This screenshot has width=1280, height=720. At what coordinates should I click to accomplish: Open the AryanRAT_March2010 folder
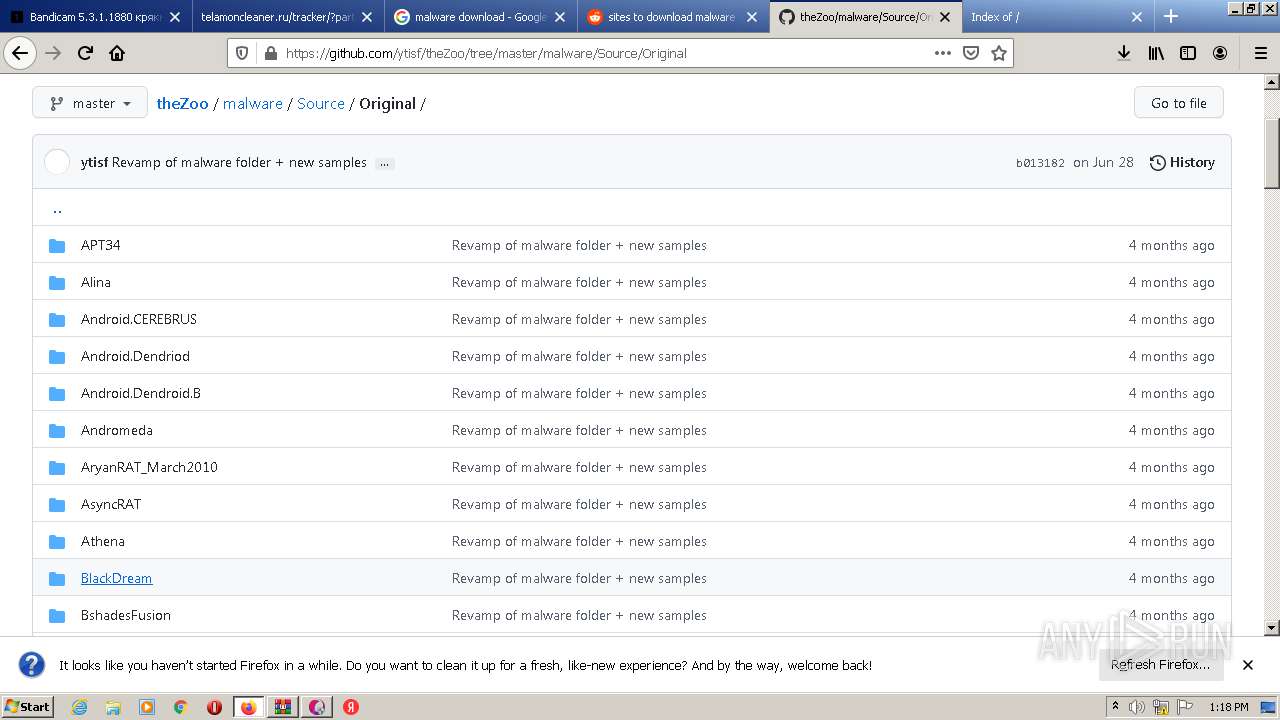(149, 467)
